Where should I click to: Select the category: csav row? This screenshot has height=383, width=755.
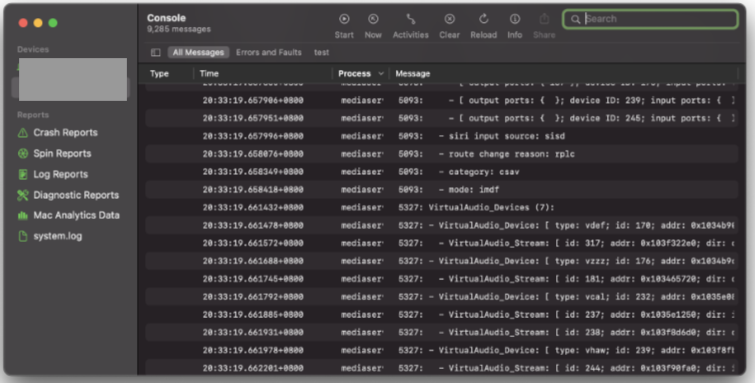(442, 172)
